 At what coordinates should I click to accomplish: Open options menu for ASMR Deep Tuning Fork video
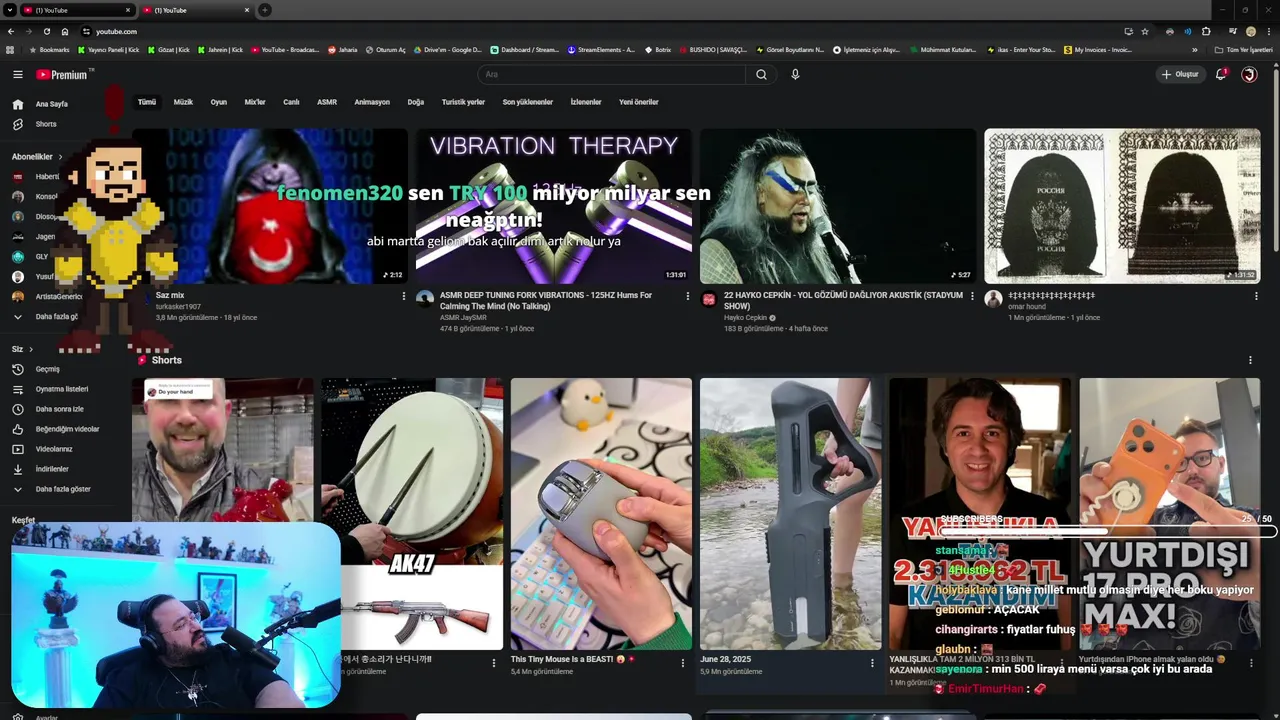(688, 296)
